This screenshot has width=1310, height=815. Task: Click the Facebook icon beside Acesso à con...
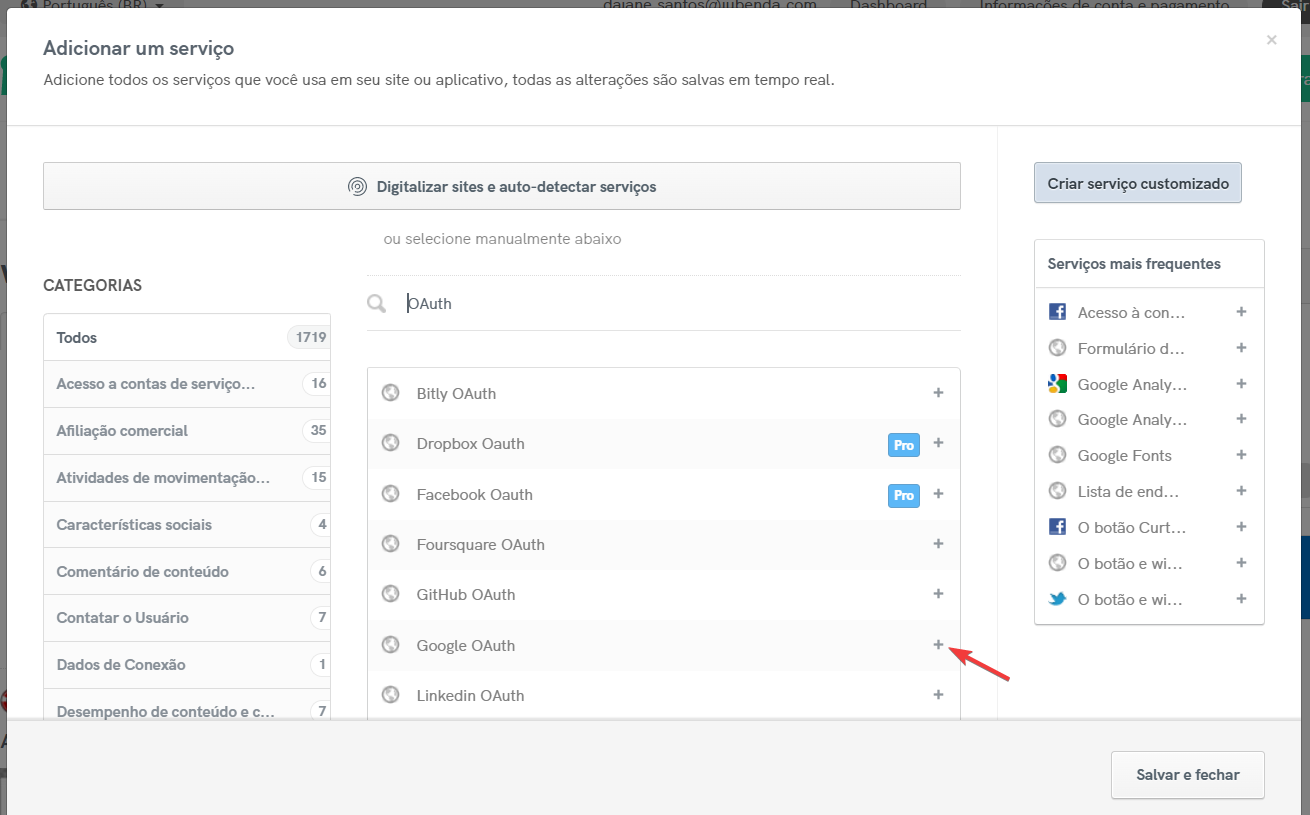pyautogui.click(x=1057, y=311)
